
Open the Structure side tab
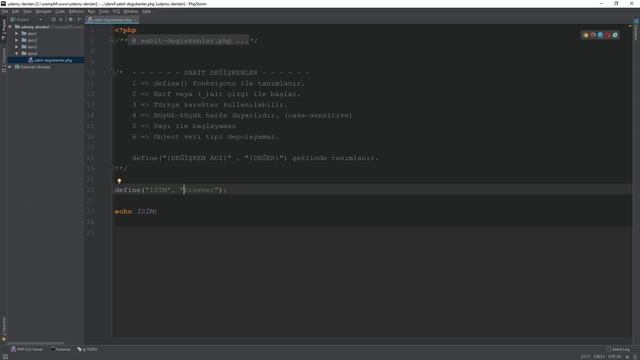(4, 60)
